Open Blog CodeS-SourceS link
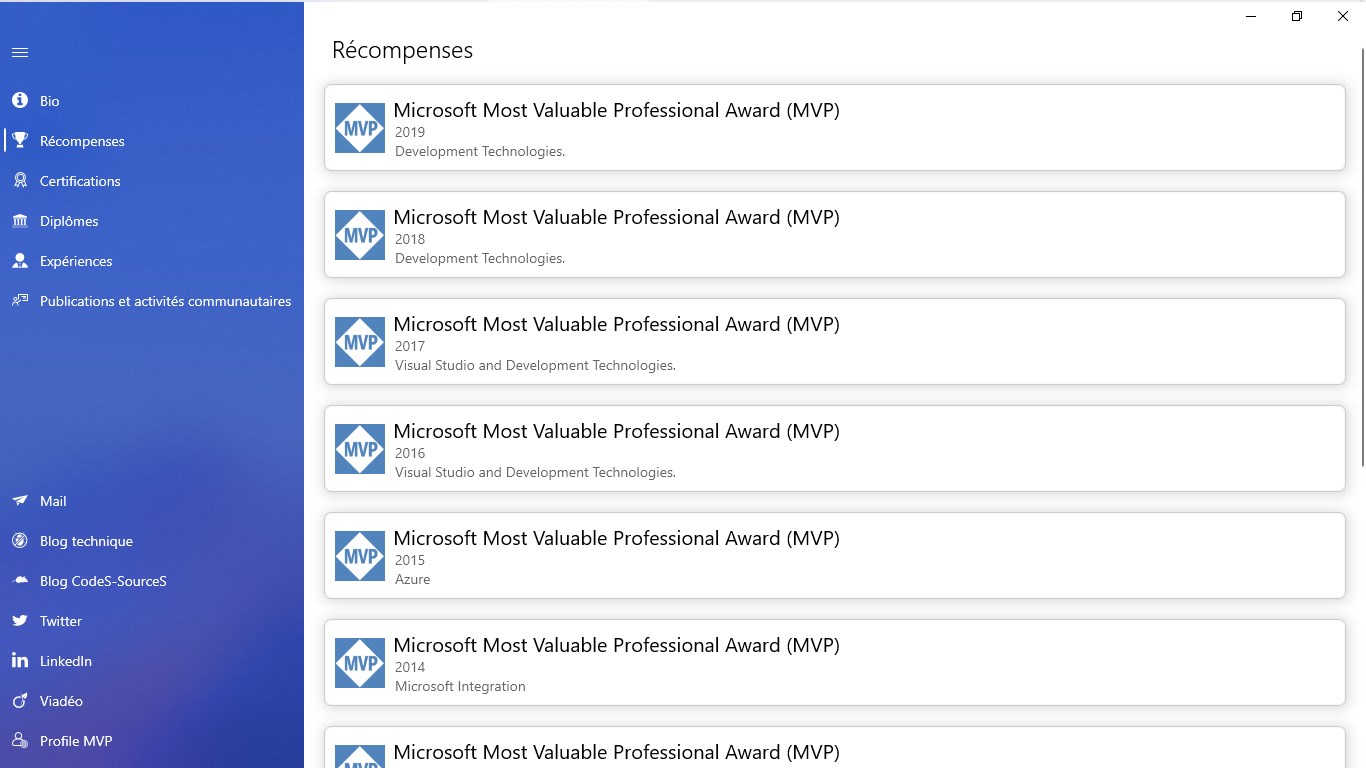The height and width of the screenshot is (768, 1366). pos(103,581)
